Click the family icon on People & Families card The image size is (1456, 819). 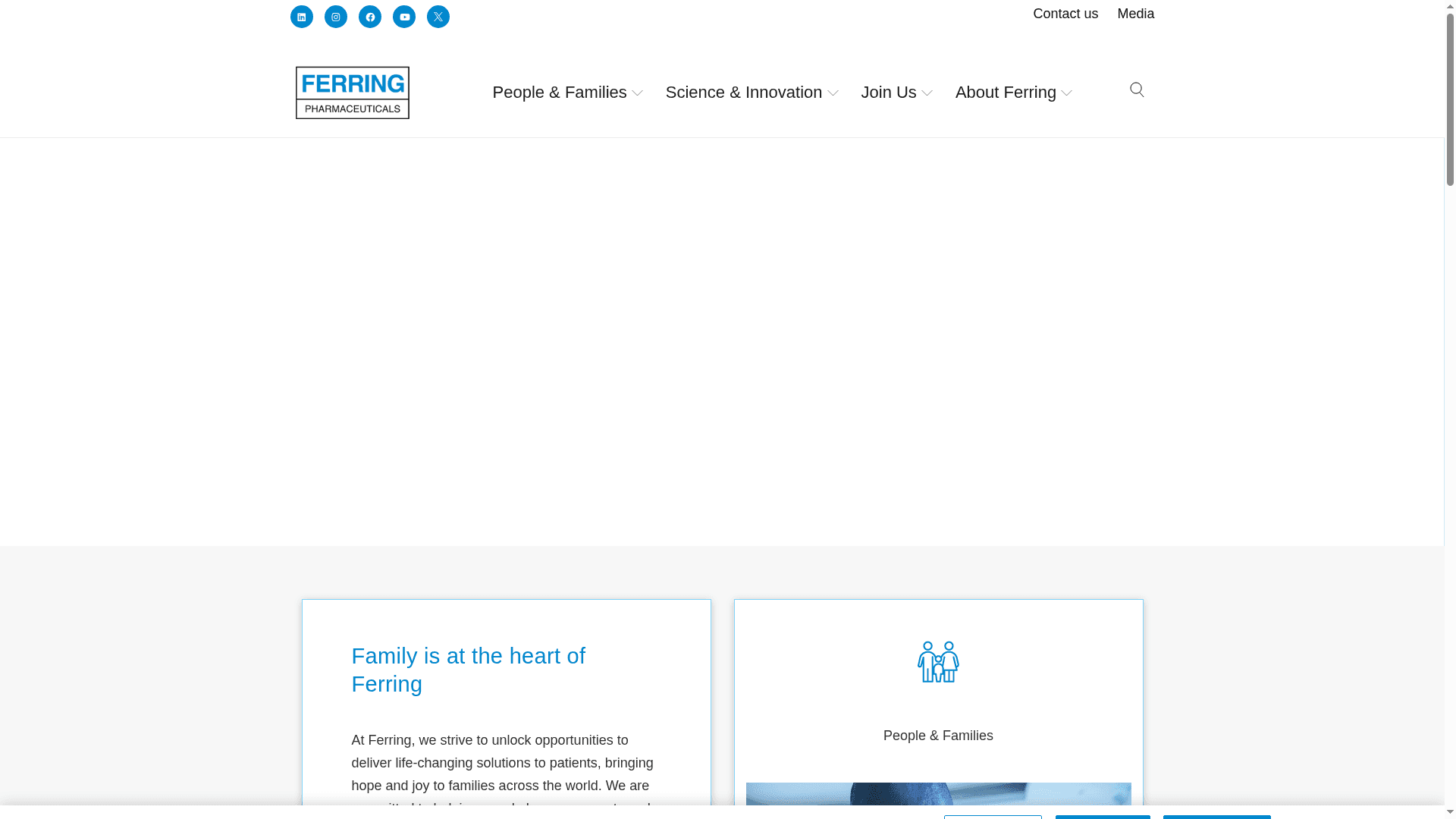(x=938, y=661)
